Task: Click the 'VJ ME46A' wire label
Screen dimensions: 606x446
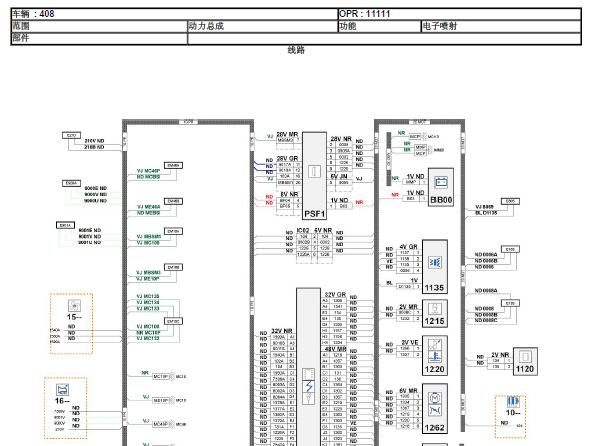Action: pyautogui.click(x=148, y=207)
